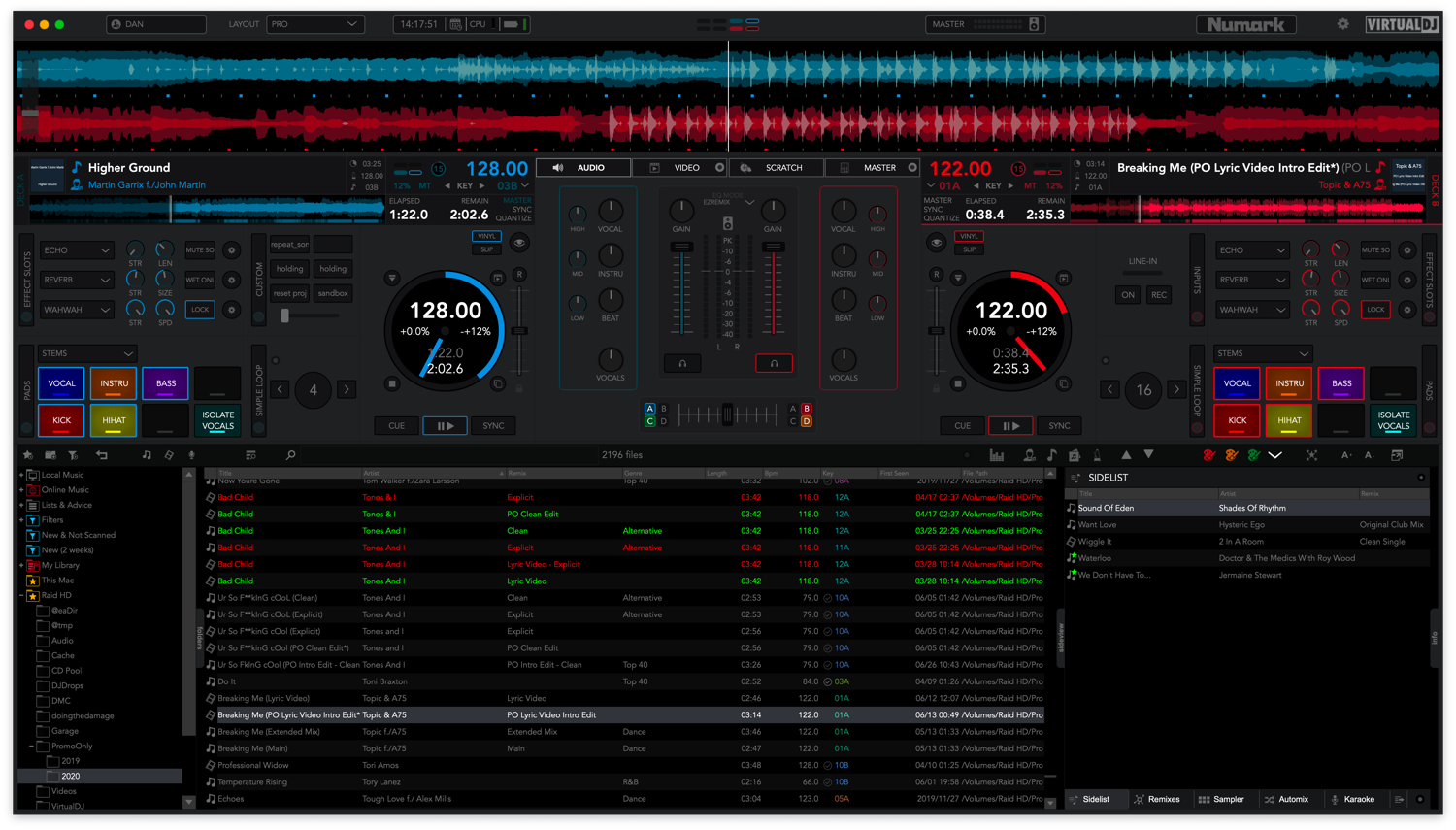The width and height of the screenshot is (1456, 830).
Task: Select 'Want Love' in sidelist
Action: coord(1247,525)
